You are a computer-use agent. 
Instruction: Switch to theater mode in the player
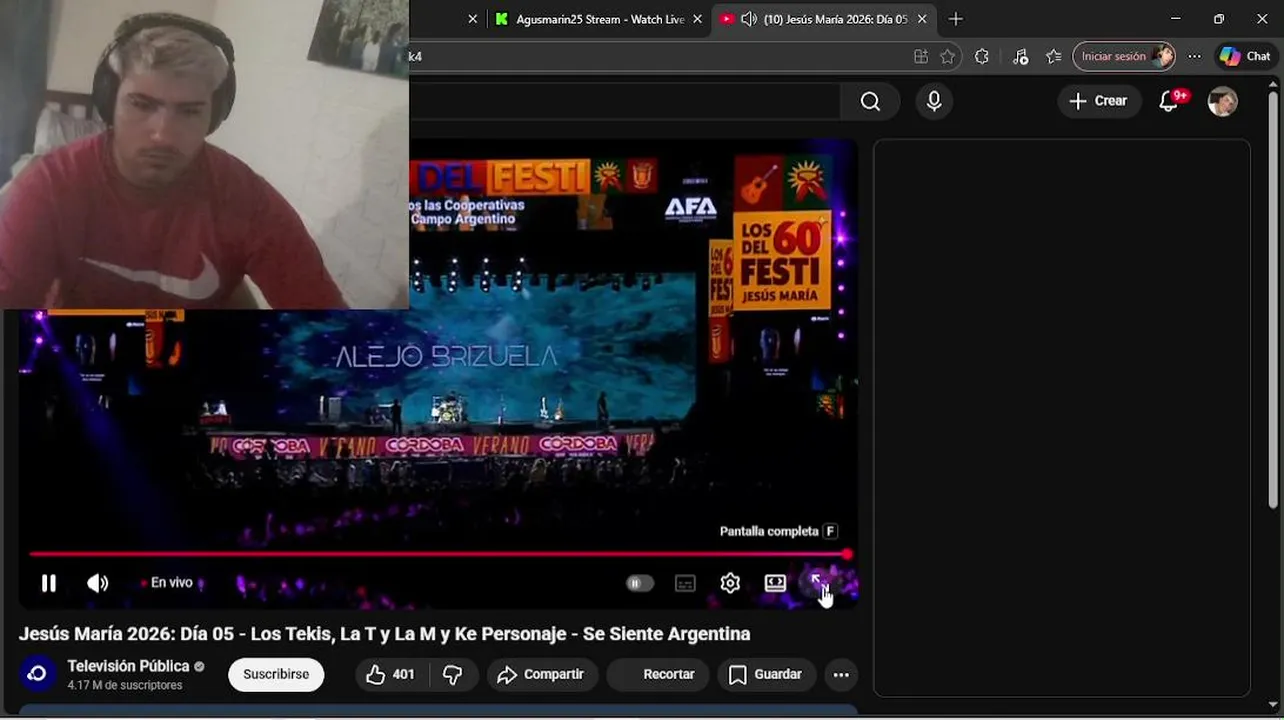point(775,583)
